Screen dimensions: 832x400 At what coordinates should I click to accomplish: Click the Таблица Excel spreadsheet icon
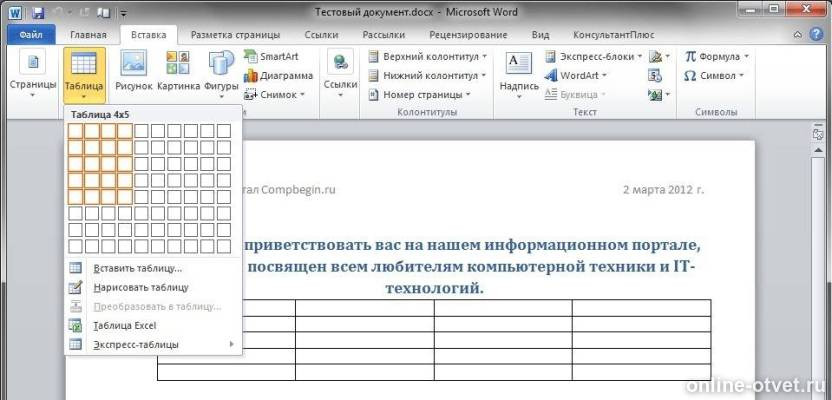pos(76,326)
